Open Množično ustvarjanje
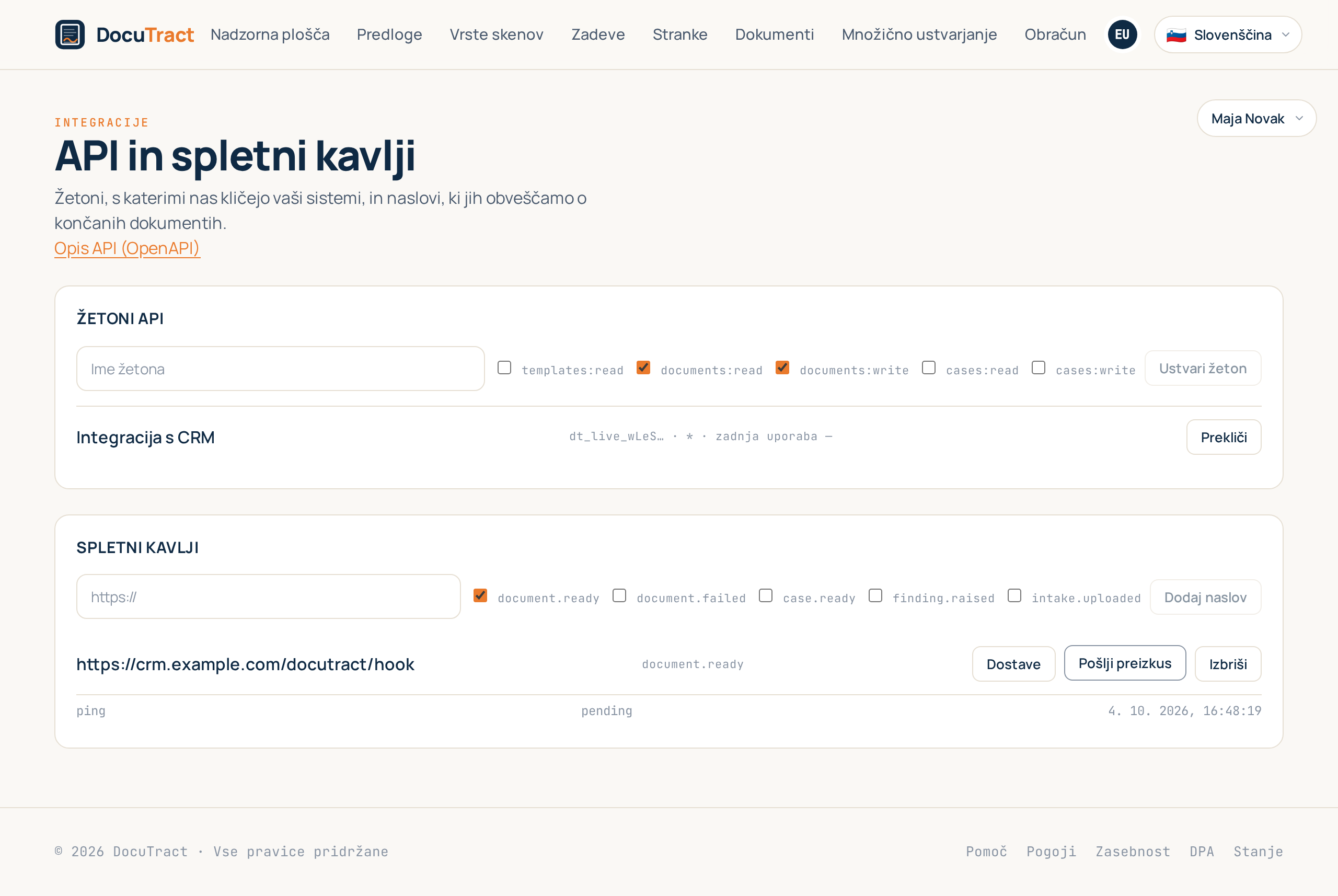Viewport: 1338px width, 896px height. [x=919, y=35]
